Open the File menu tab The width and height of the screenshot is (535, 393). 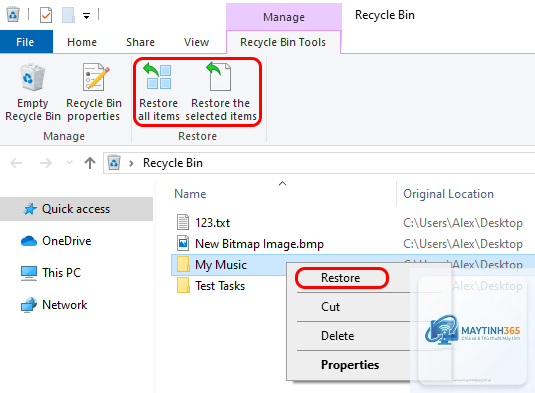pyautogui.click(x=26, y=42)
